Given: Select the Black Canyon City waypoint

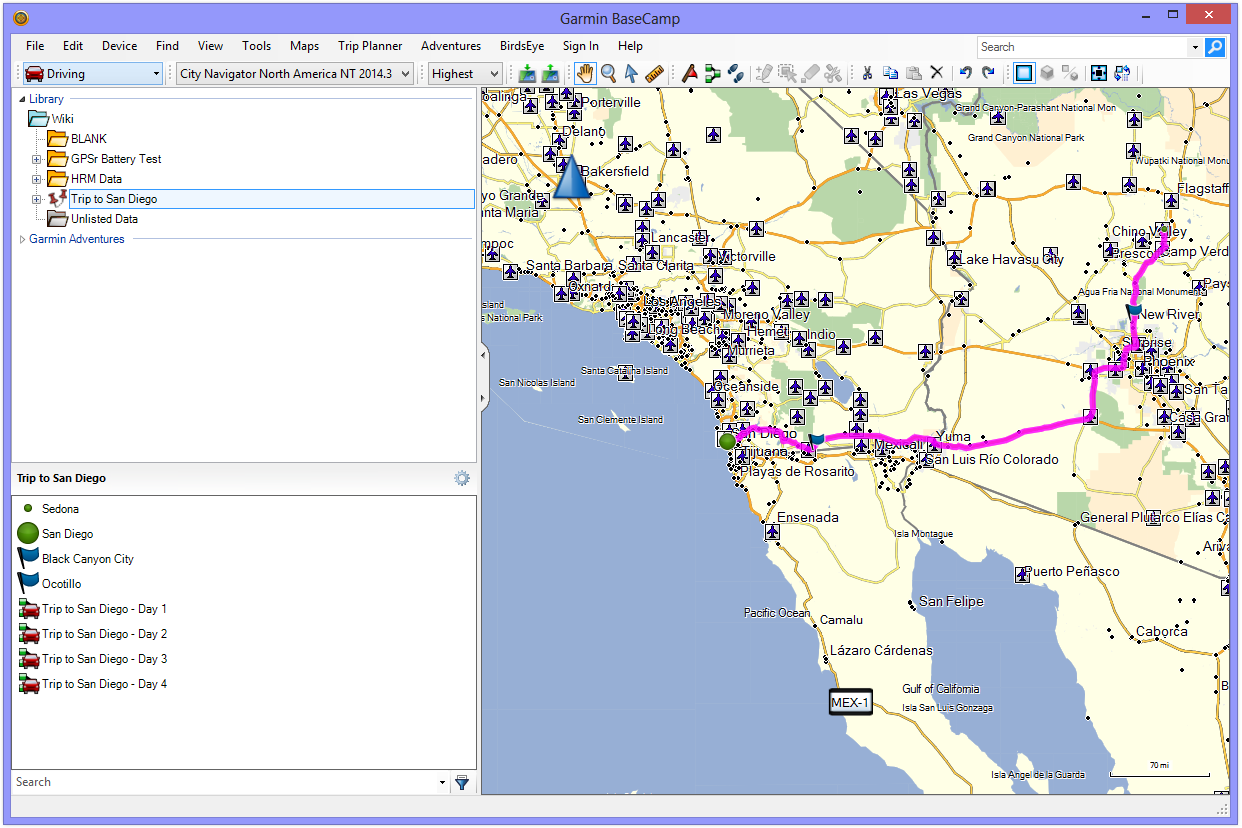Looking at the screenshot, I should click(87, 559).
